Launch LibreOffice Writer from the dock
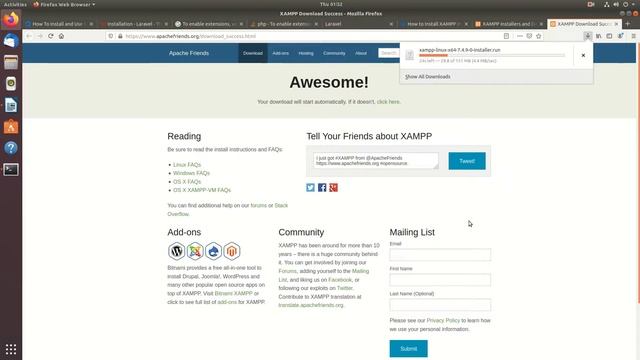Image resolution: width=640 pixels, height=360 pixels. (11, 105)
